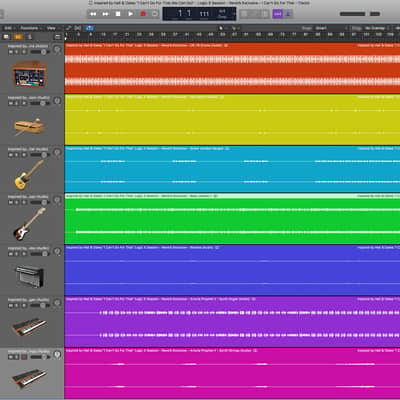Image resolution: width=400 pixels, height=400 pixels.
Task: Click the track header configuration icon
Action: (58, 37)
